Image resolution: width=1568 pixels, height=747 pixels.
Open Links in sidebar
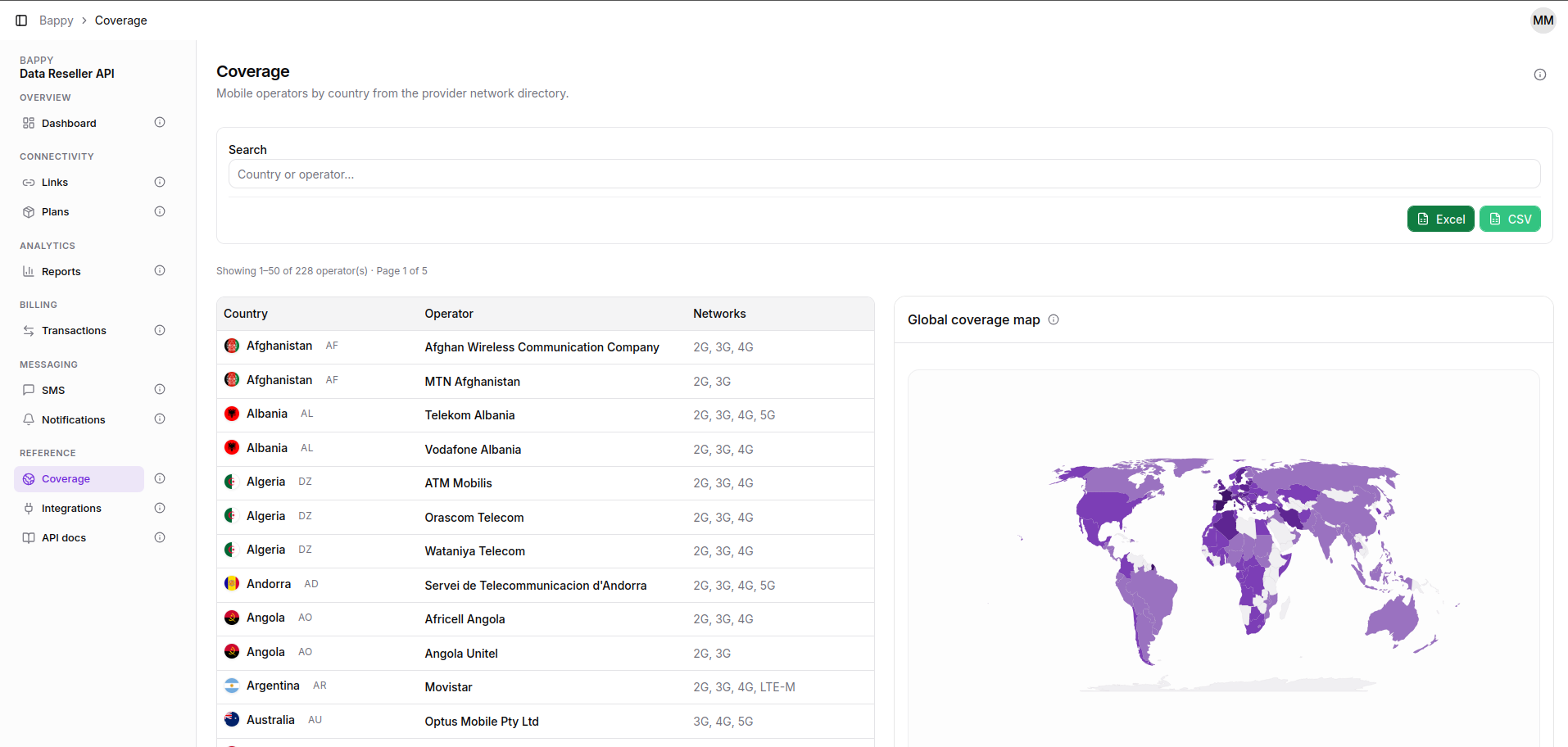(x=79, y=182)
